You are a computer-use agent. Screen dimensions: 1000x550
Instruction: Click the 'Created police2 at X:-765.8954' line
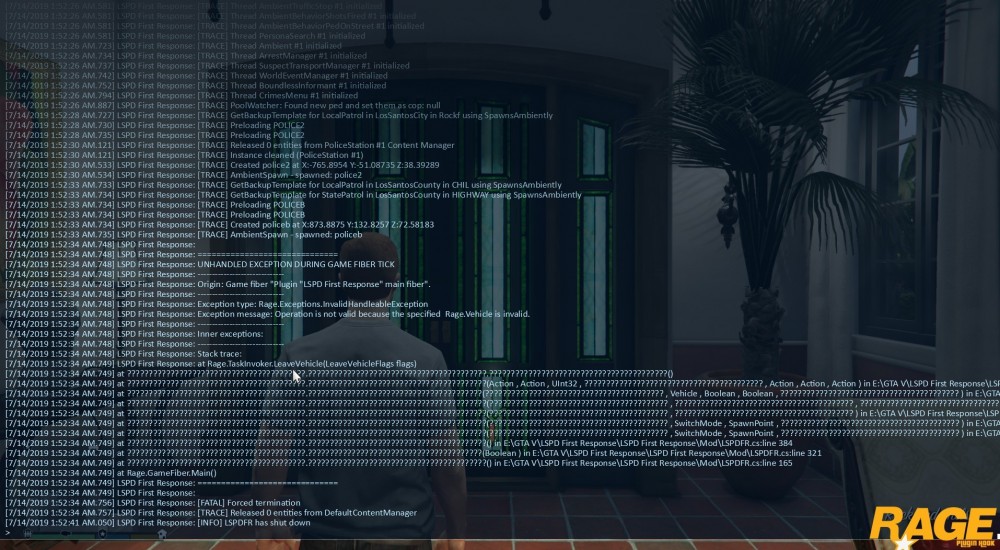point(222,165)
